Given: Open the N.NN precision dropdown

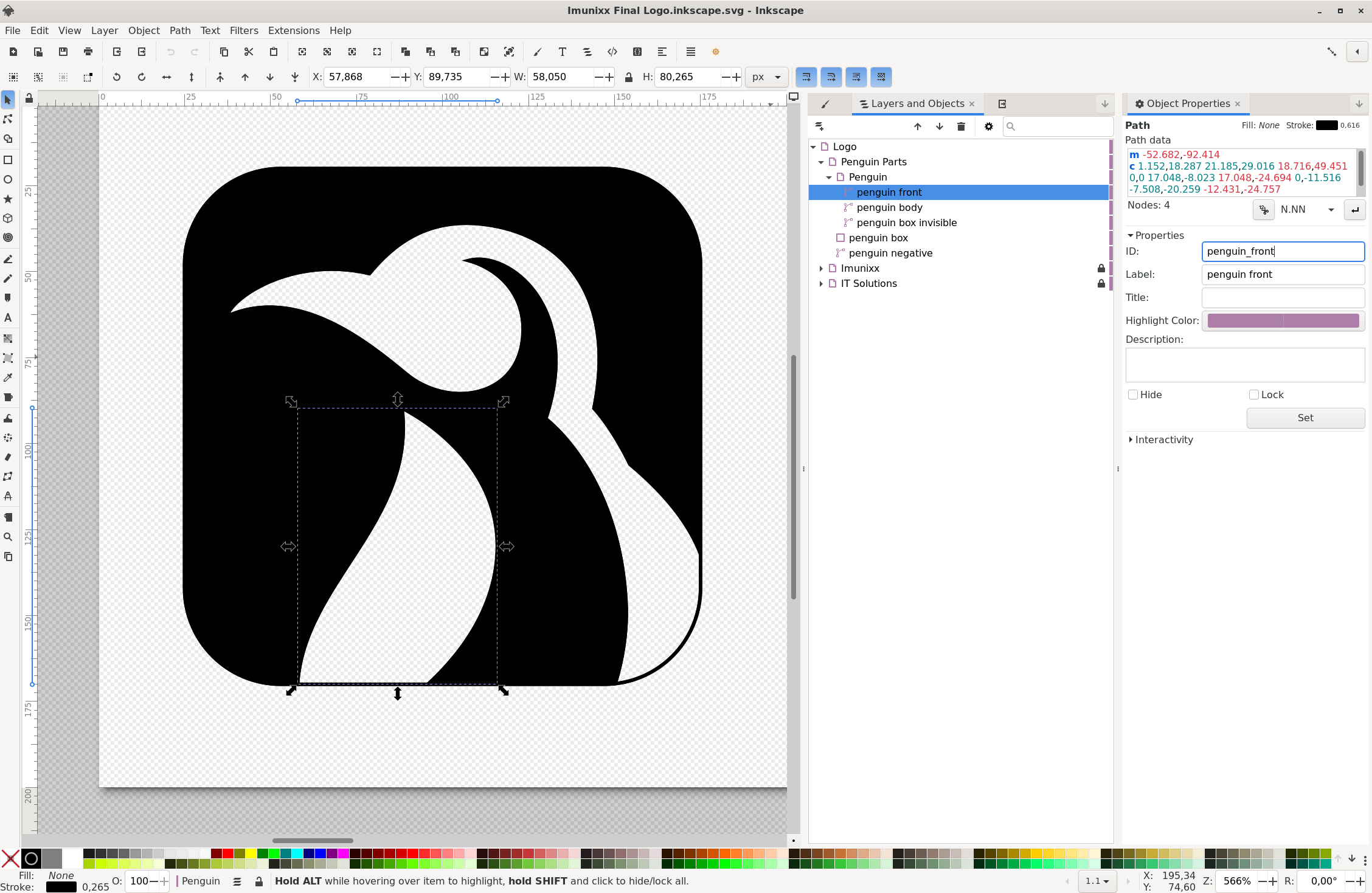Looking at the screenshot, I should coord(1306,210).
